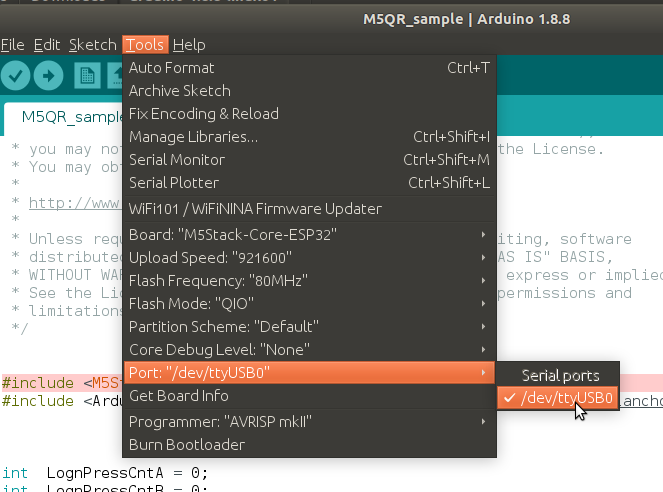Open Serial Plotter

(x=309, y=183)
